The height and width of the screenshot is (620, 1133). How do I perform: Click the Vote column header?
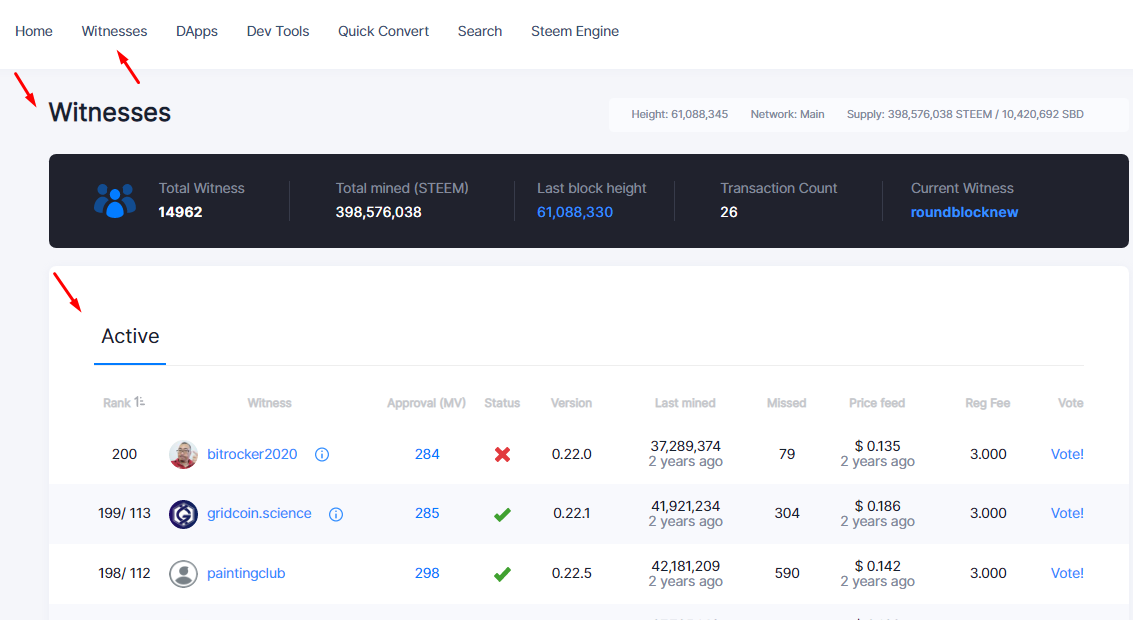pyautogui.click(x=1071, y=403)
